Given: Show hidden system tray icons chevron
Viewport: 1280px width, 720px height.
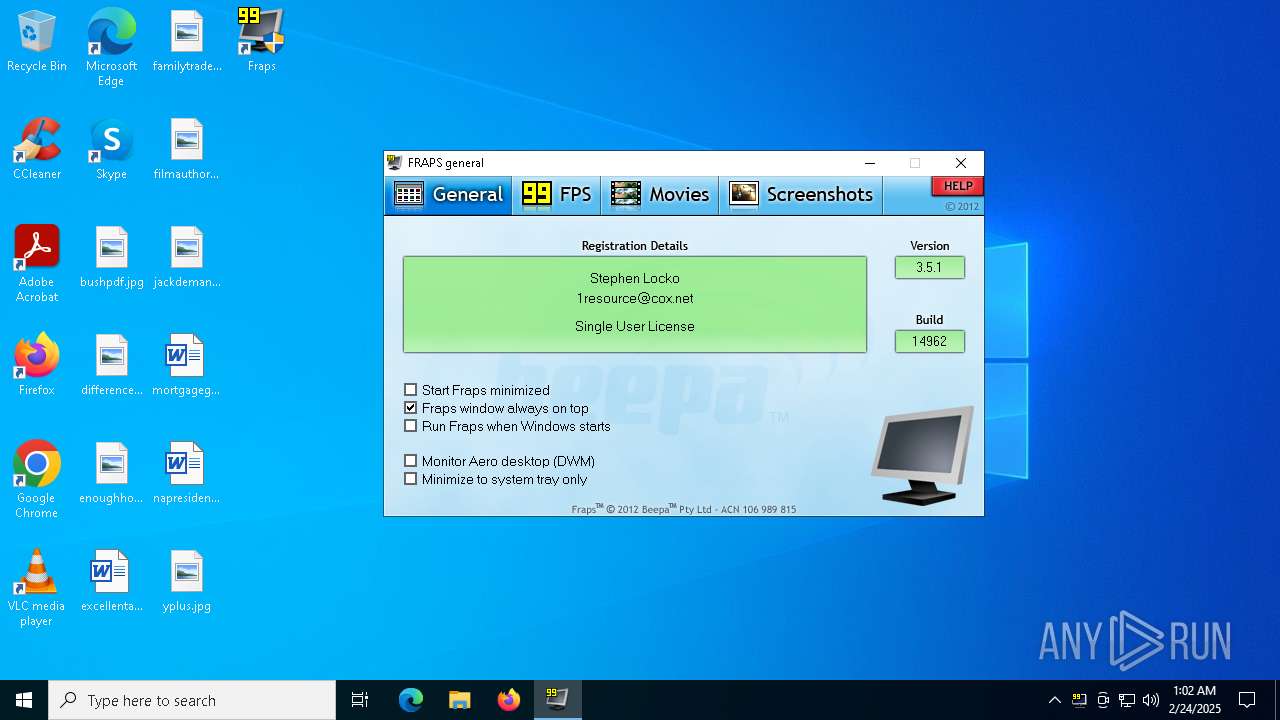Looking at the screenshot, I should [x=1054, y=700].
